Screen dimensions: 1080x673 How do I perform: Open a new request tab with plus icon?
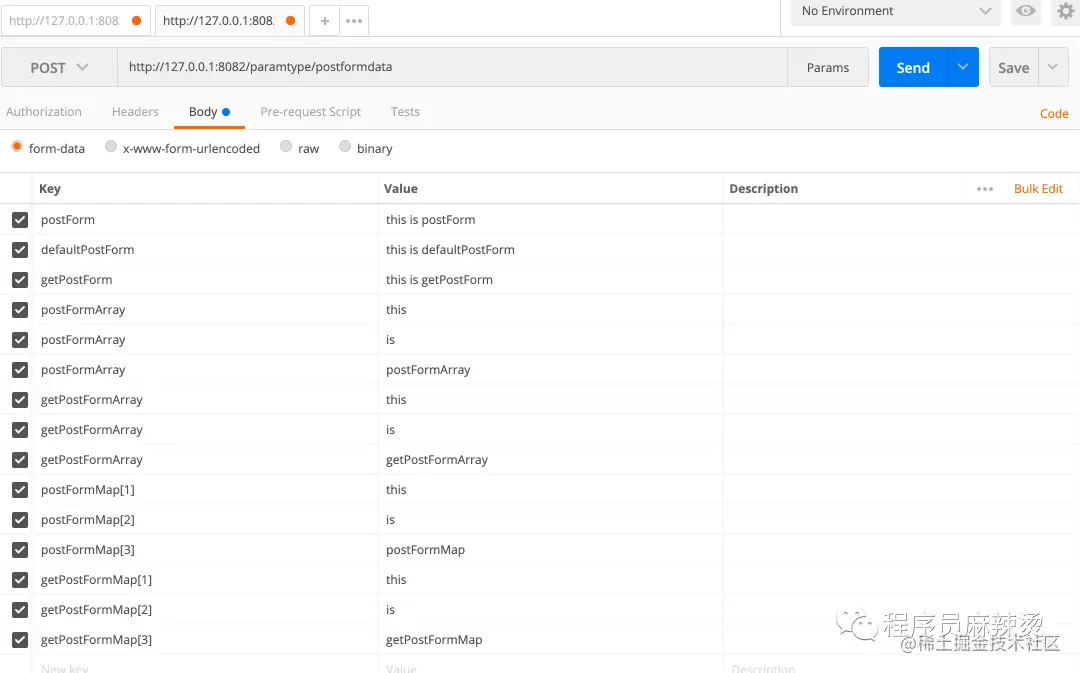point(324,21)
